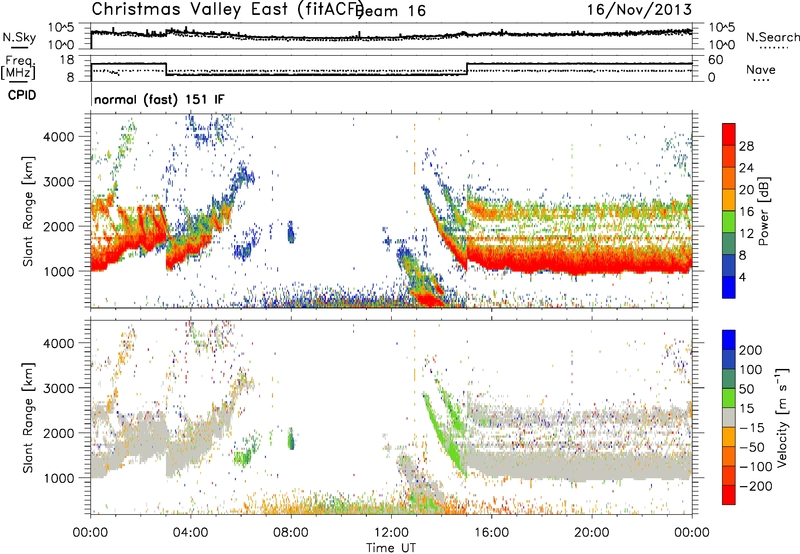Click the 'Slant Range [km]' label on the power panel

click(x=28, y=211)
